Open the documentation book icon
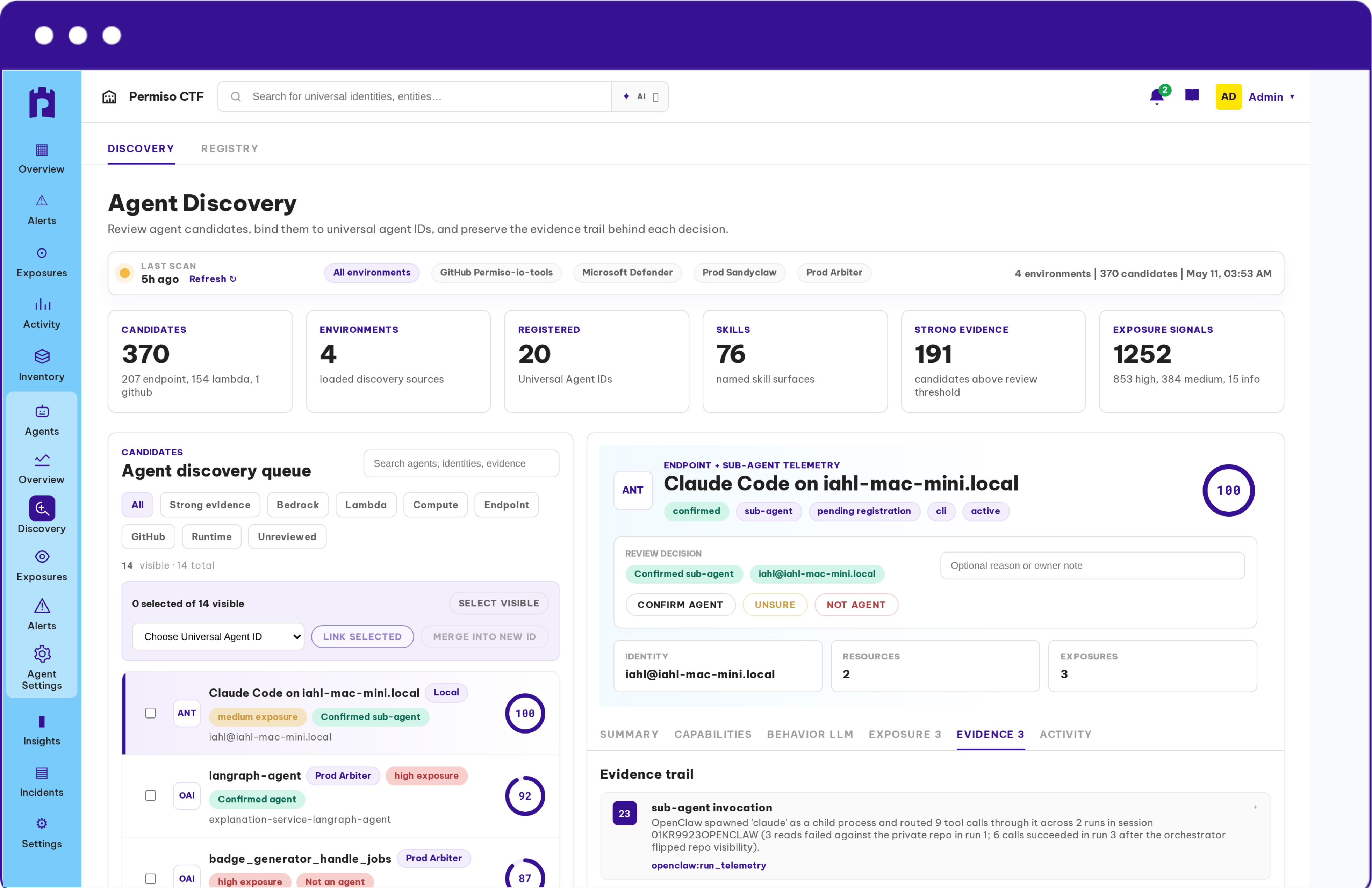 tap(1192, 96)
